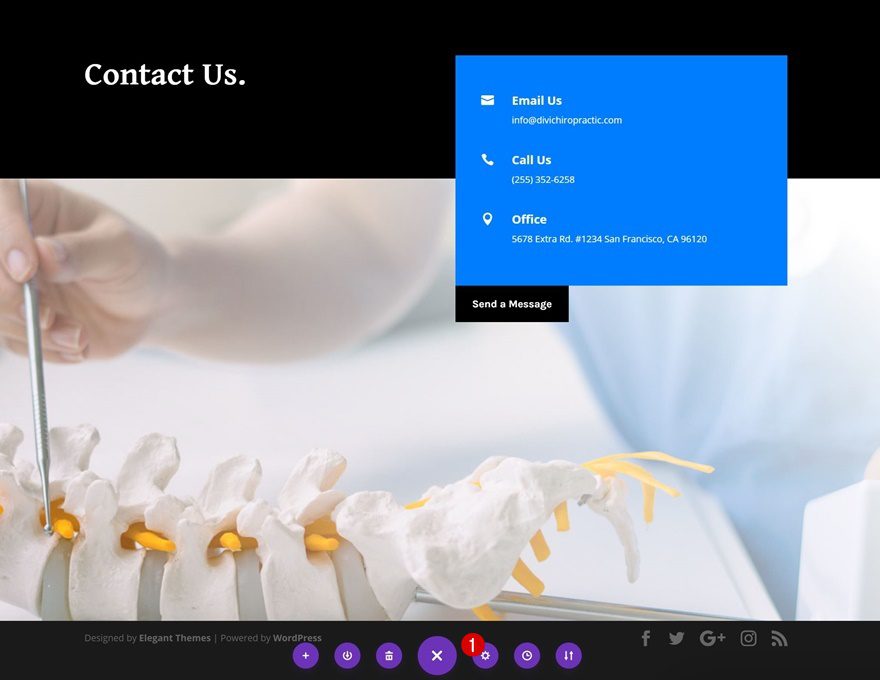Image resolution: width=880 pixels, height=680 pixels.
Task: Click the phone icon beside Call Us
Action: tap(487, 159)
